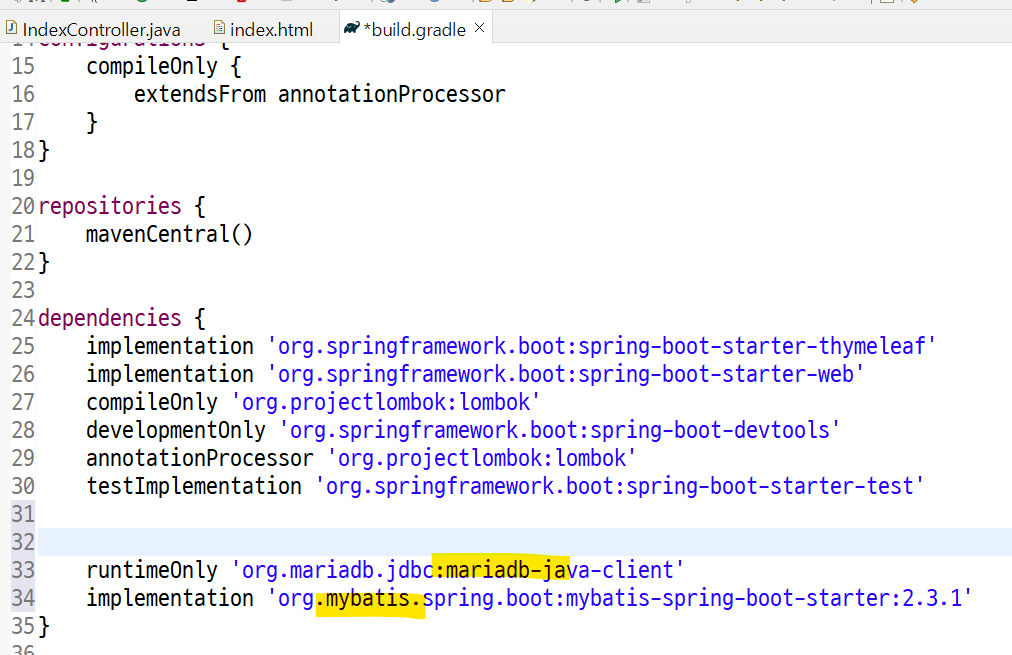Click the spring-boot-starter-test dependency string
Viewport: 1012px width, 655px height.
coord(620,486)
